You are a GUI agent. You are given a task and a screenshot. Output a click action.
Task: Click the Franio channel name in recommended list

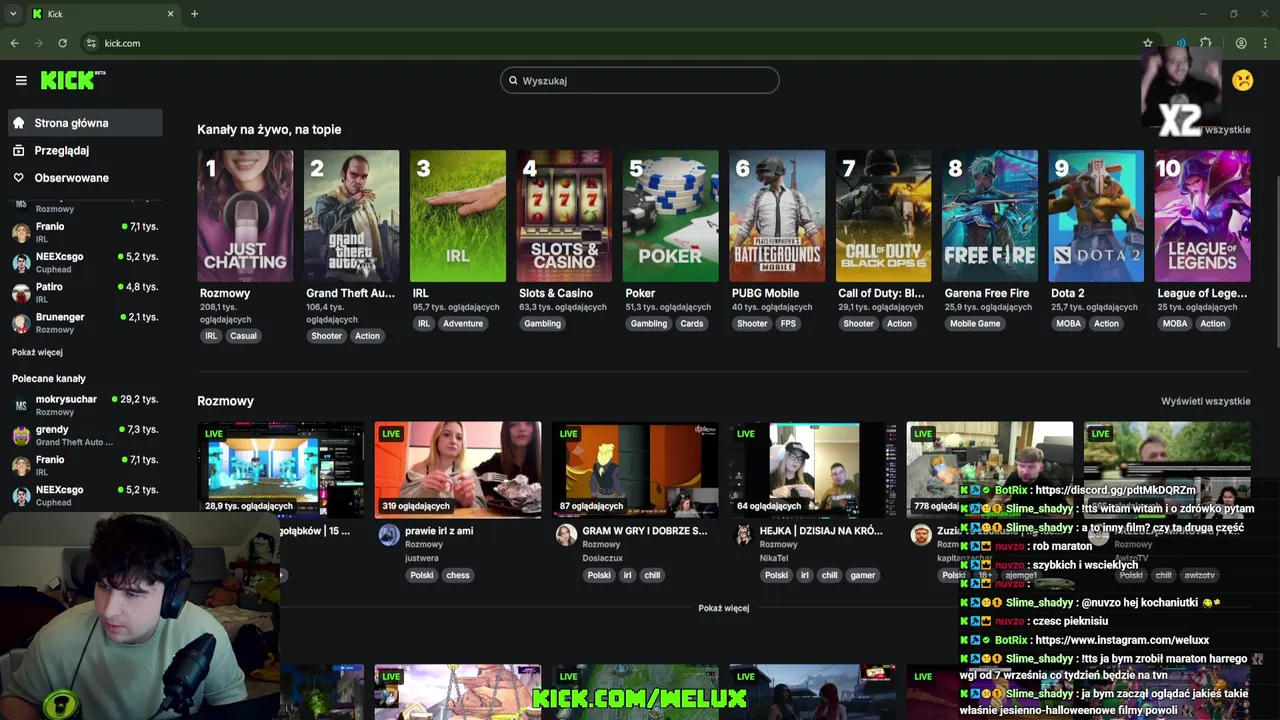point(50,460)
